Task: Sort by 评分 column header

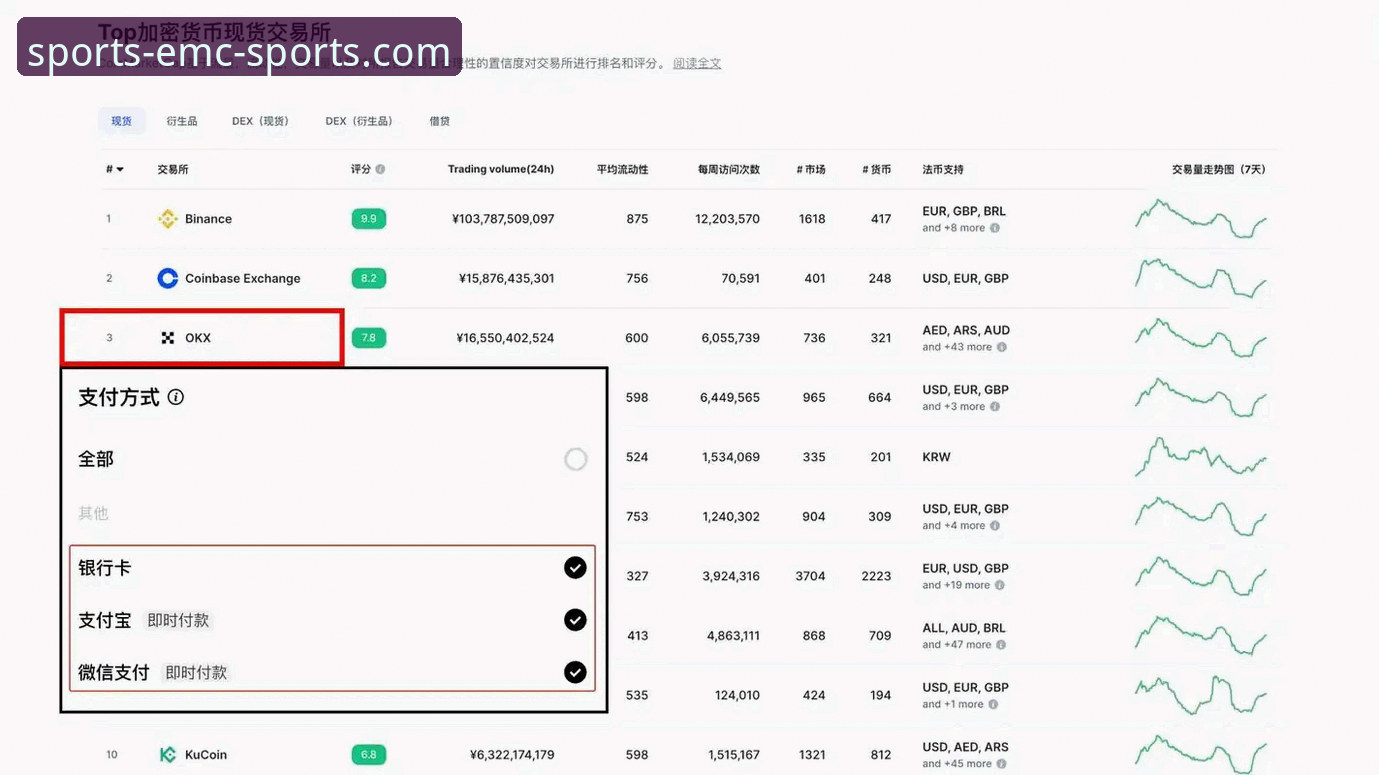Action: point(361,170)
